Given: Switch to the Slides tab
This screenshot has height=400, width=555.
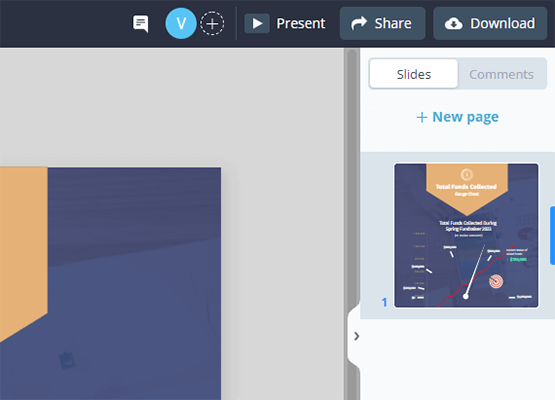Looking at the screenshot, I should pos(414,74).
